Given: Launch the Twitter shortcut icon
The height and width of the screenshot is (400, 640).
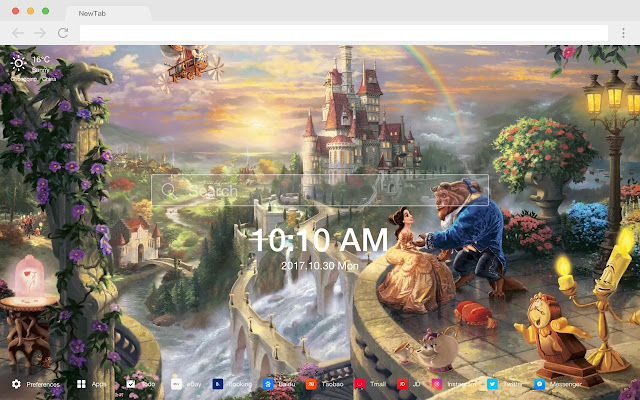Looking at the screenshot, I should point(492,384).
